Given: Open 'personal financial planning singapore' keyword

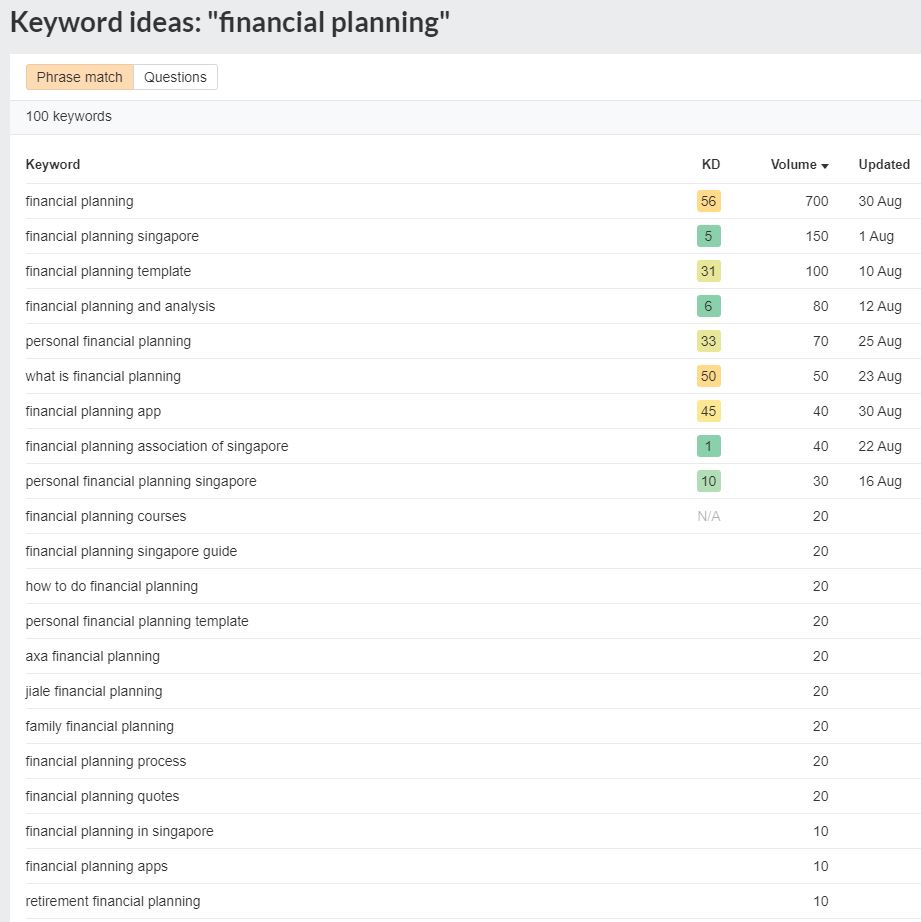Looking at the screenshot, I should coord(141,481).
